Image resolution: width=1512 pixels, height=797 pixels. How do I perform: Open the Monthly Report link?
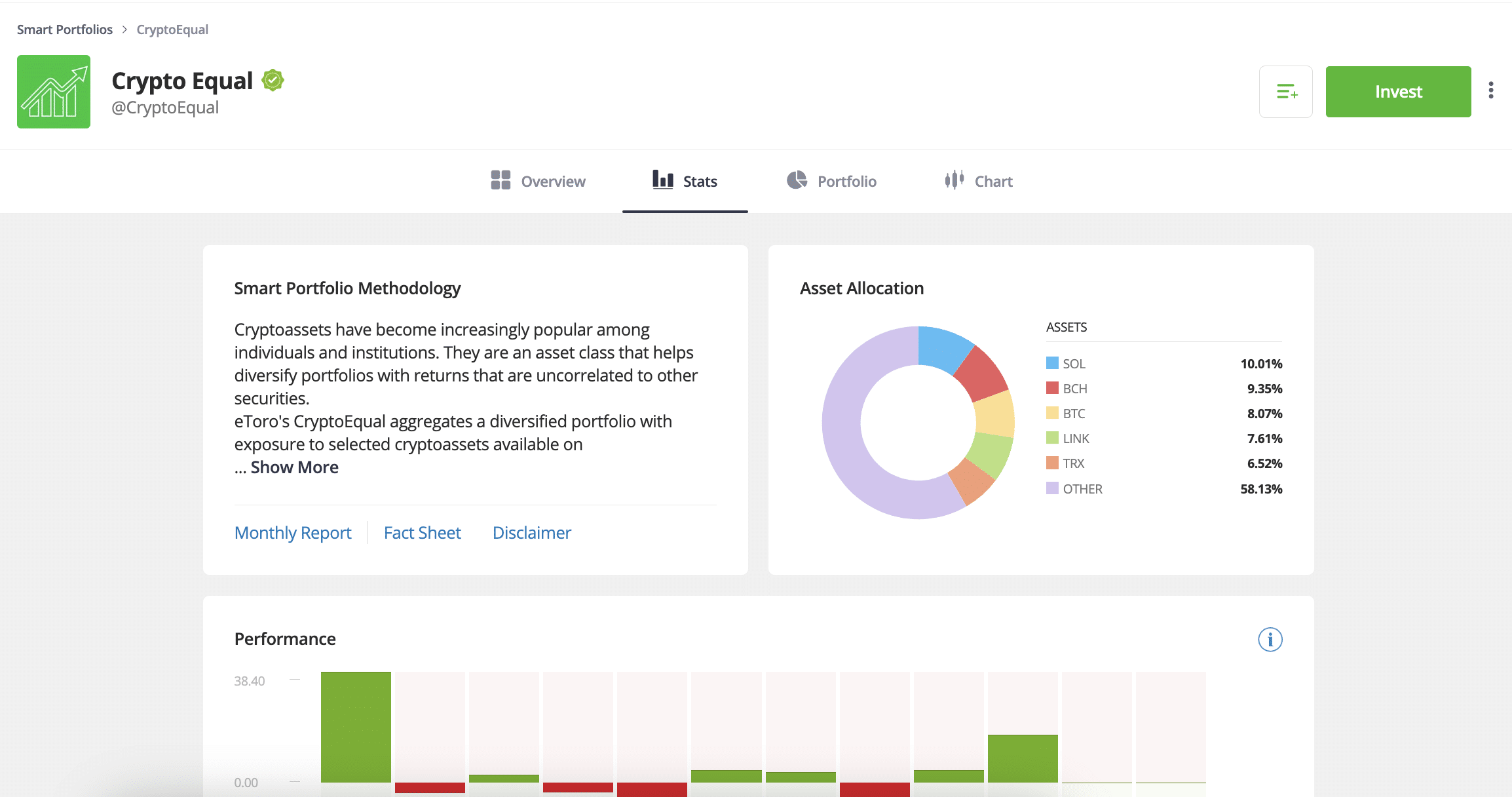293,533
